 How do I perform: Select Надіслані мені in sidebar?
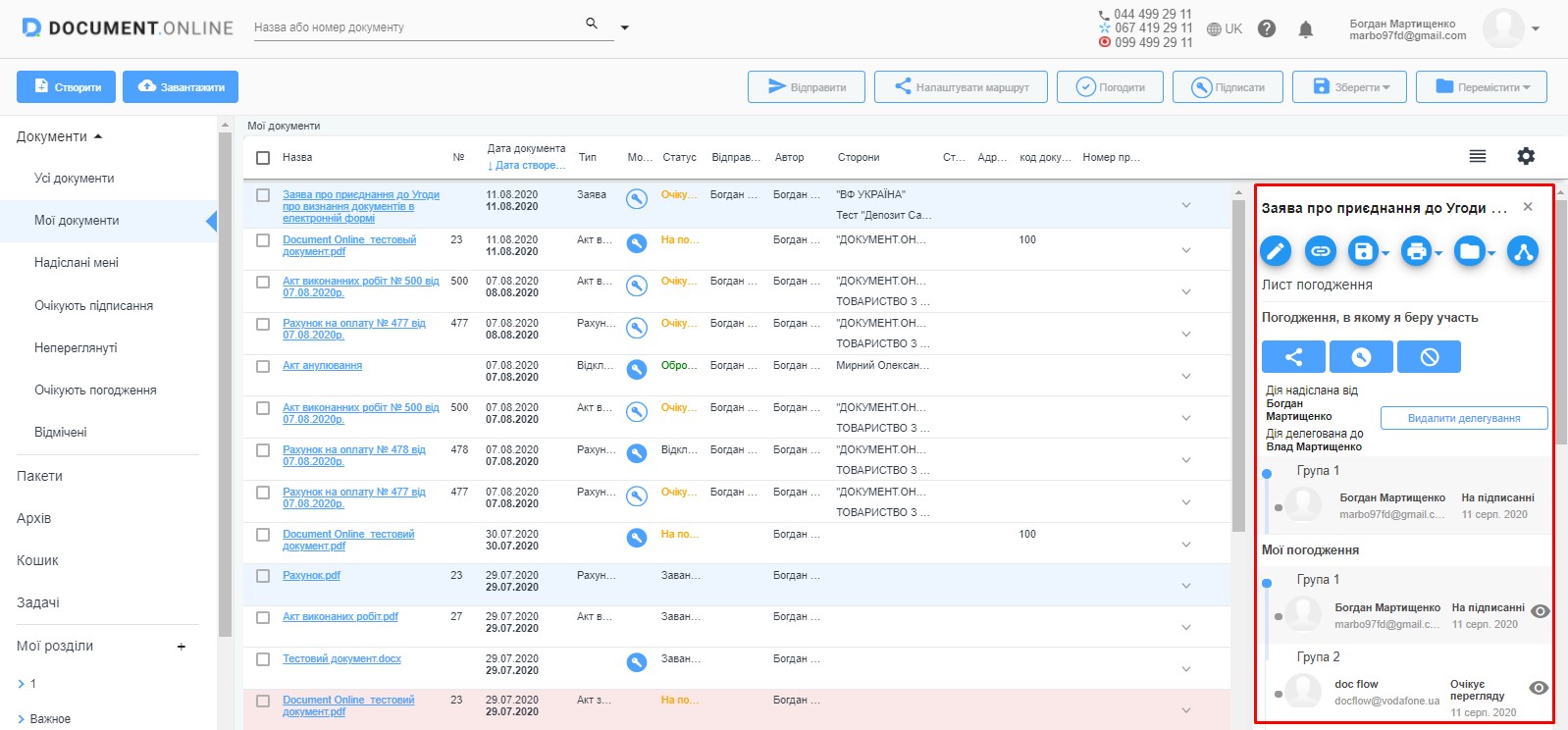77,263
